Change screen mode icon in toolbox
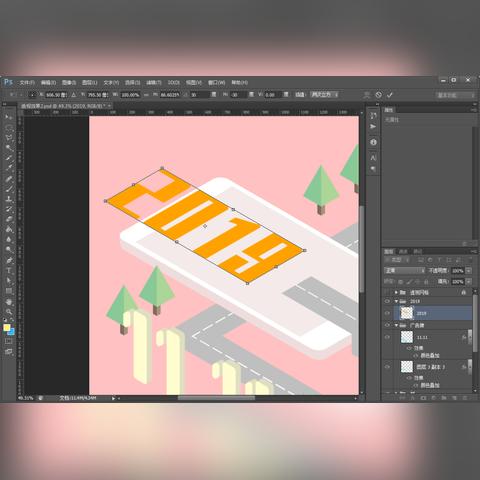This screenshot has width=480, height=480. click(9, 351)
